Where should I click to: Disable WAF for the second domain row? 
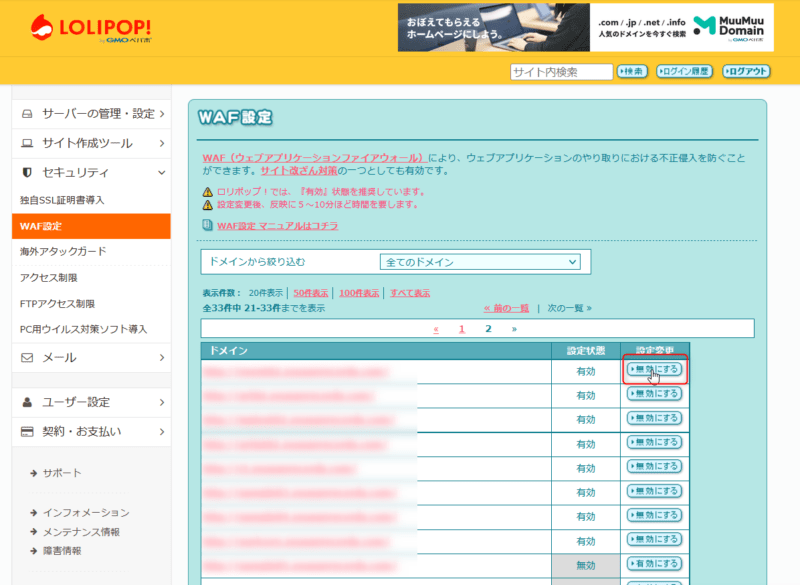click(654, 394)
